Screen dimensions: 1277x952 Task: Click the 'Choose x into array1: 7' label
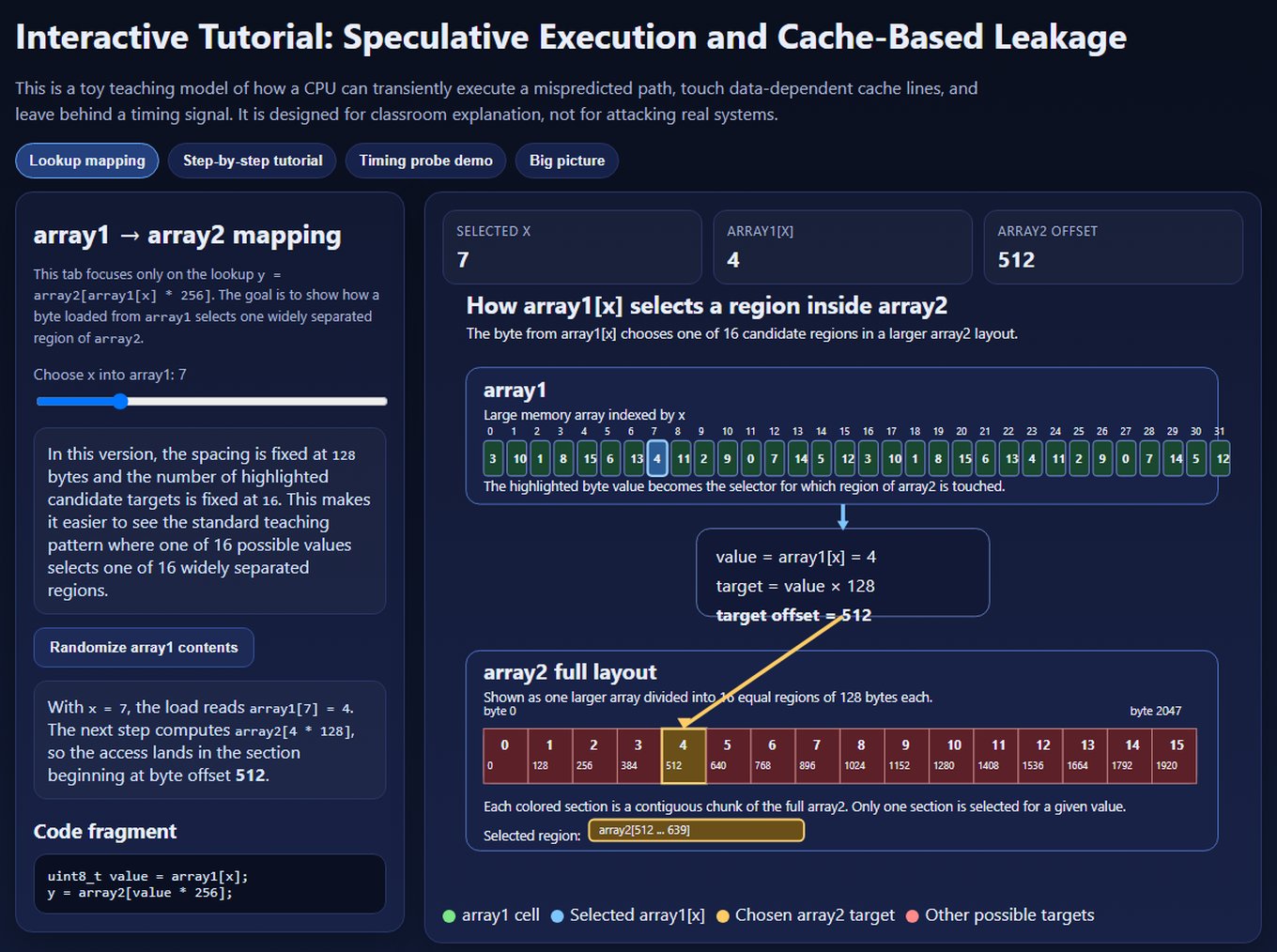(110, 375)
